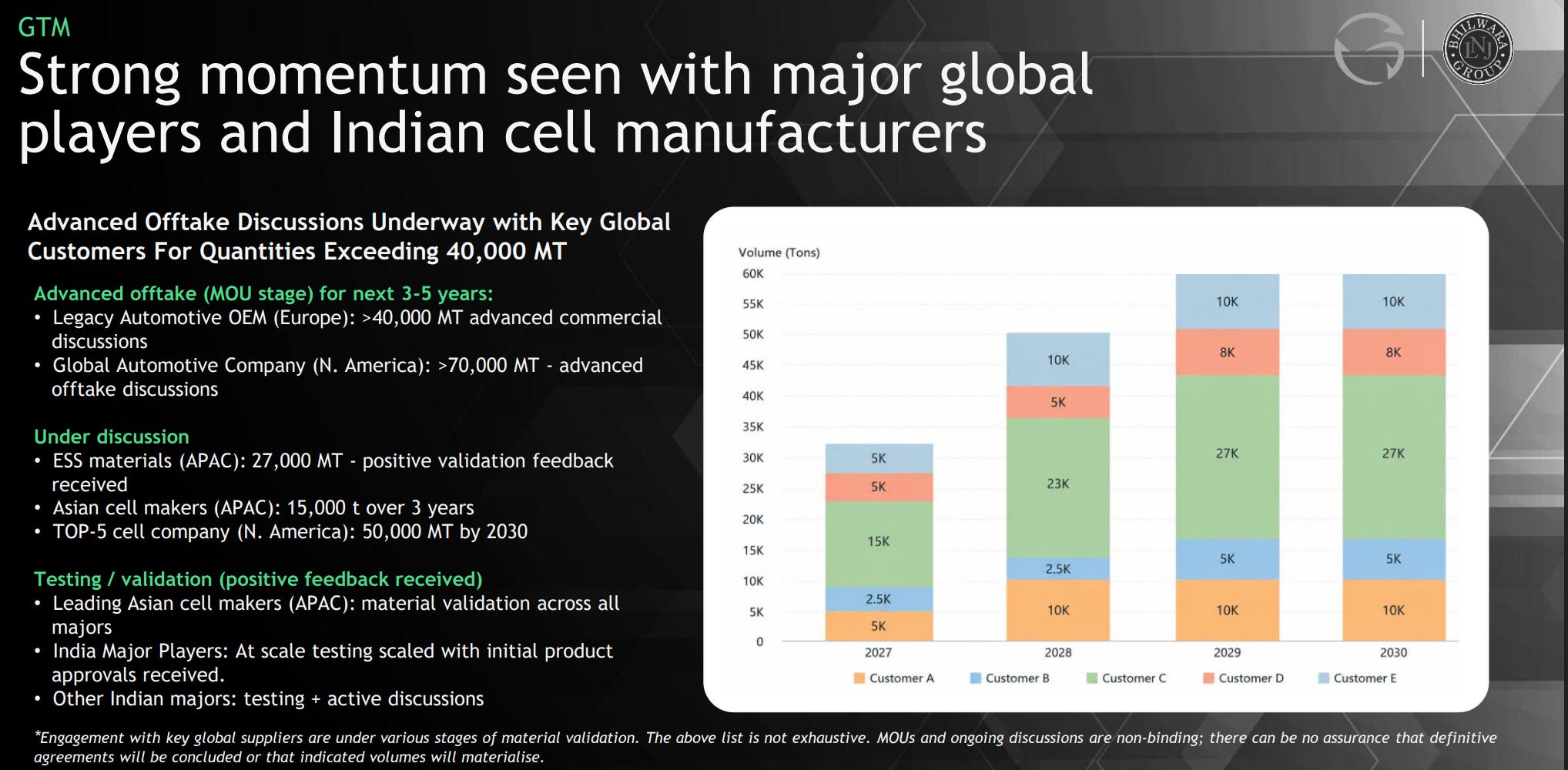Select the orange Customer A legend swatch
The image size is (1568, 770).
click(859, 678)
